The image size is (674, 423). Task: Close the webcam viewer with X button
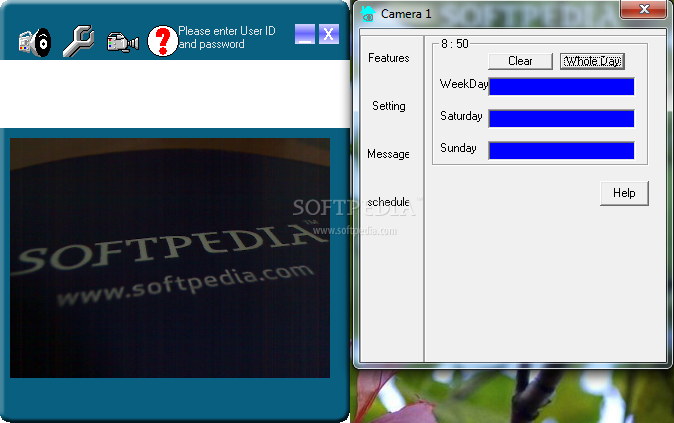click(329, 34)
